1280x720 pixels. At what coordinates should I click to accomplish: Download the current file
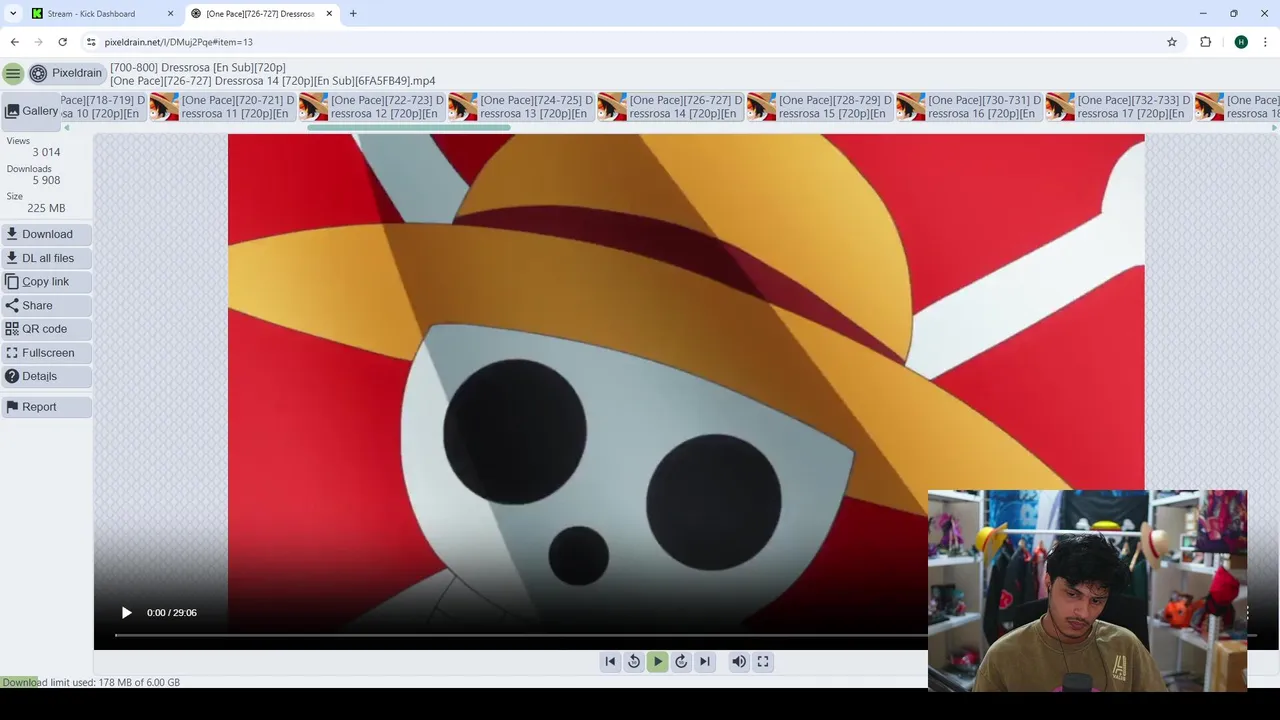[x=47, y=234]
